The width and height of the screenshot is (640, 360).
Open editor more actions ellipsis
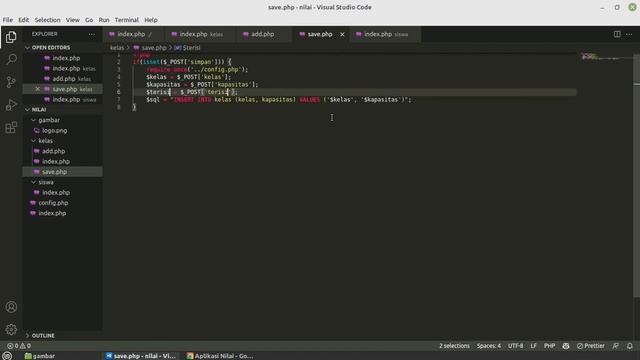(629, 34)
